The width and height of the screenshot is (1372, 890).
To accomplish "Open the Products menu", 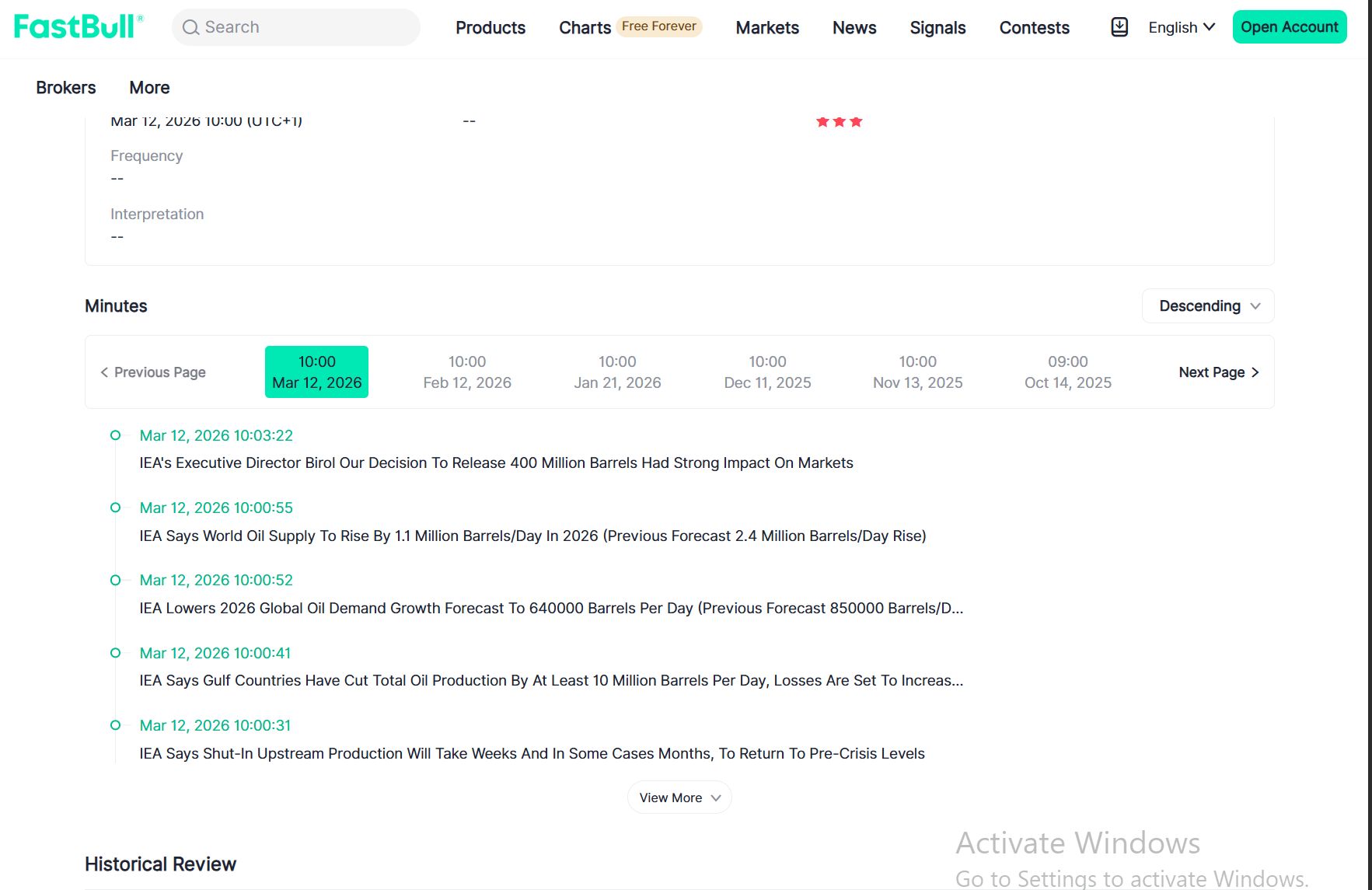I will pos(490,28).
